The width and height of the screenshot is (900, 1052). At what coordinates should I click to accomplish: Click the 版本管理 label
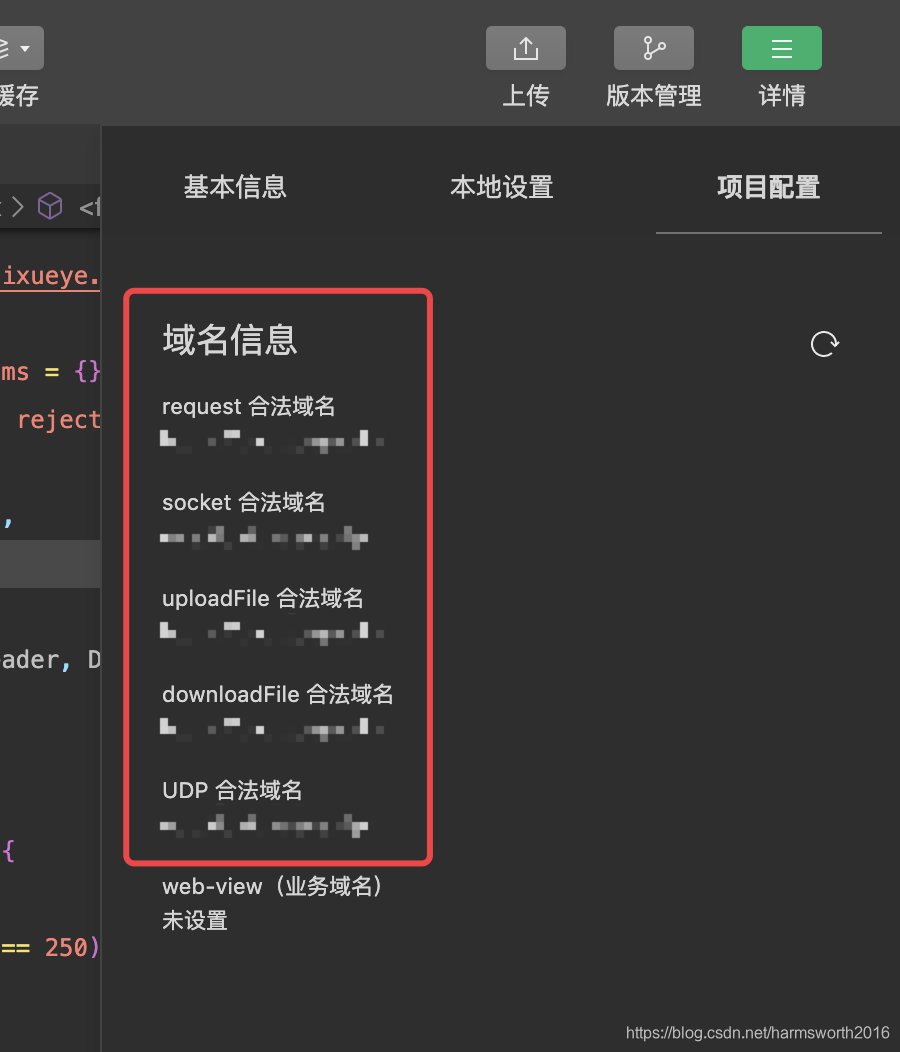[x=654, y=95]
